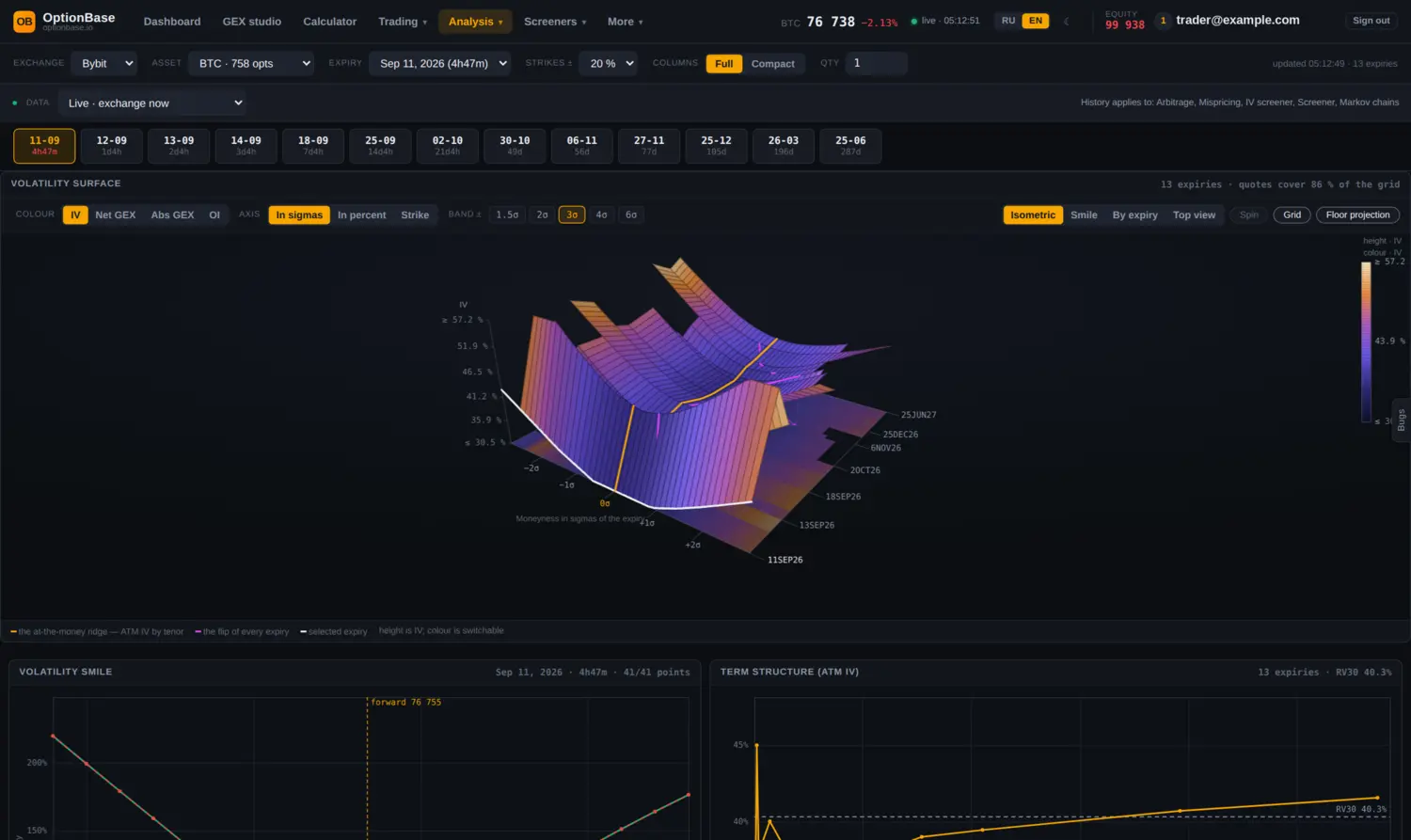Switch language to EN

1036,21
